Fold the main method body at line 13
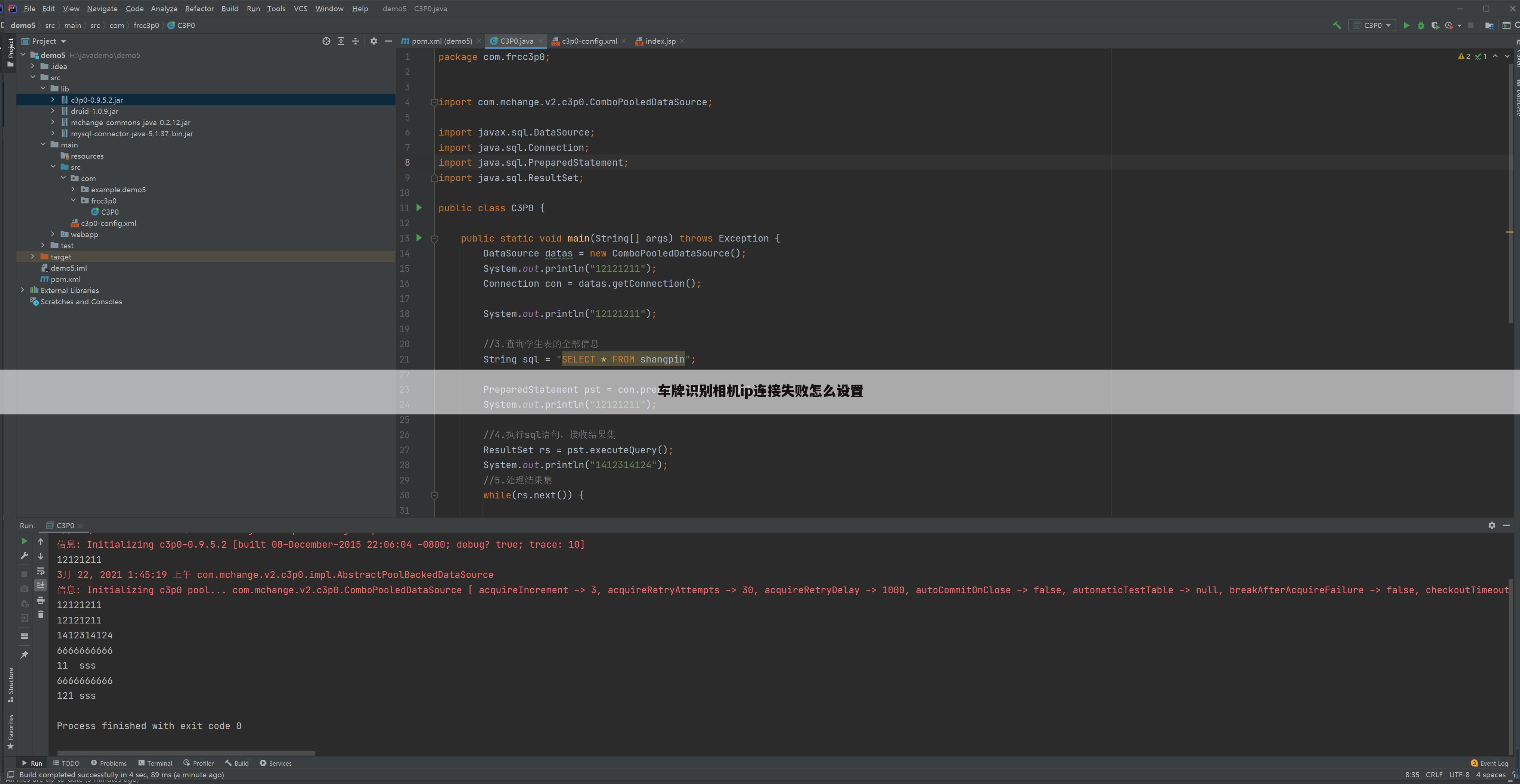1520x784 pixels. [x=434, y=239]
